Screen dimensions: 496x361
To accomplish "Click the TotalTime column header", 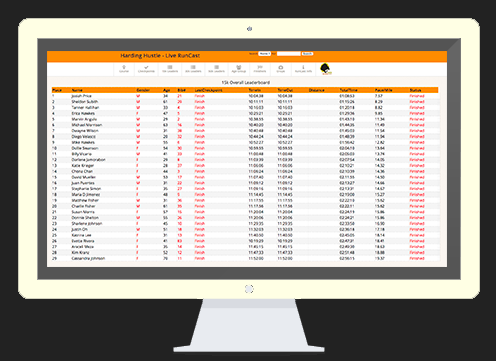I will coord(348,90).
